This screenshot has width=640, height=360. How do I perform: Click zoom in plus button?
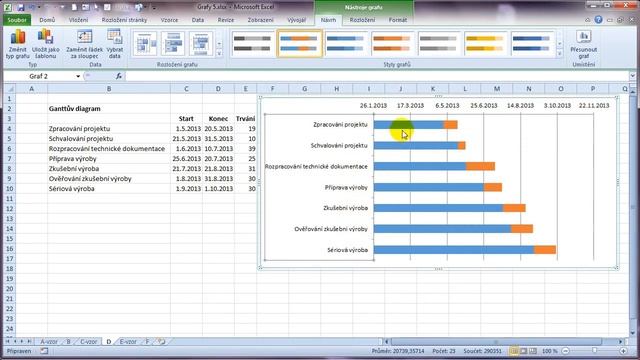pyautogui.click(x=623, y=351)
